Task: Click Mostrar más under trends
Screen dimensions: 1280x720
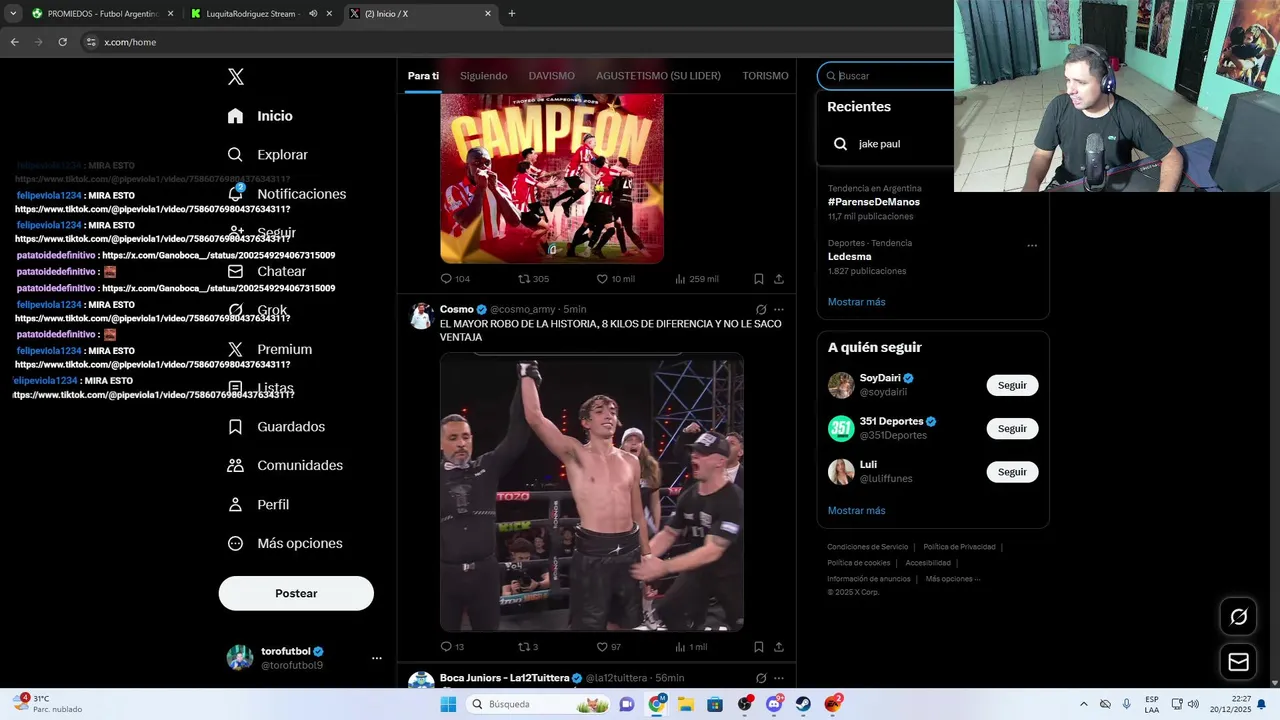Action: tap(856, 302)
